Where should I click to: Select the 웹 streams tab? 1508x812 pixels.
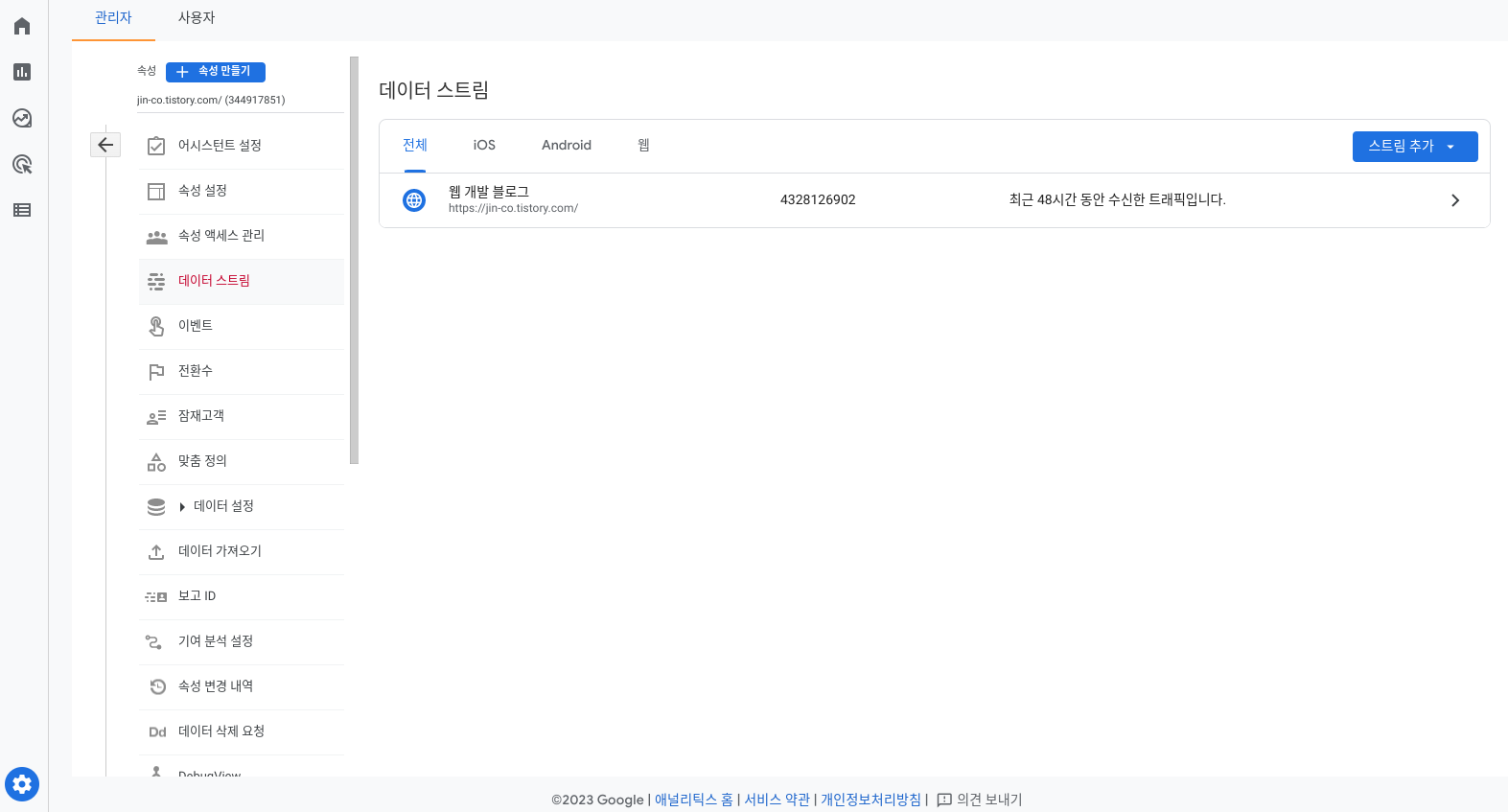(644, 146)
